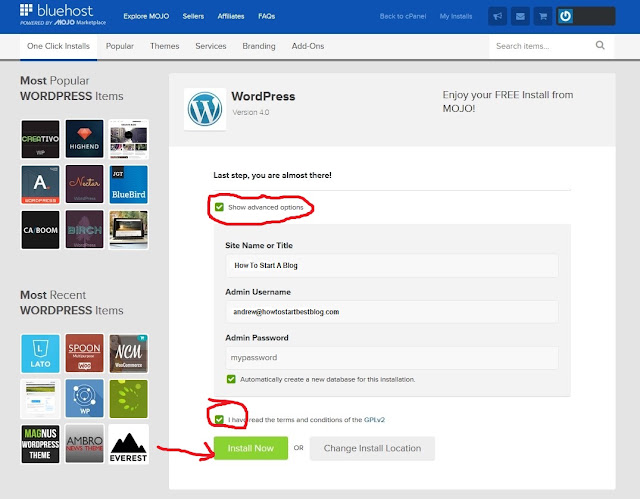
Task: Open Sellers link in header
Action: click(193, 16)
